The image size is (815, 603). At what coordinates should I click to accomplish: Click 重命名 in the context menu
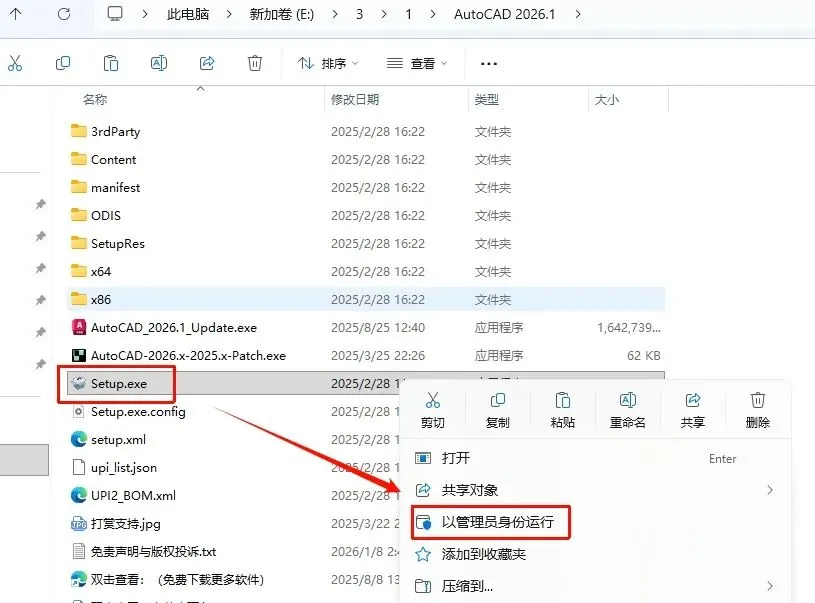pos(627,410)
